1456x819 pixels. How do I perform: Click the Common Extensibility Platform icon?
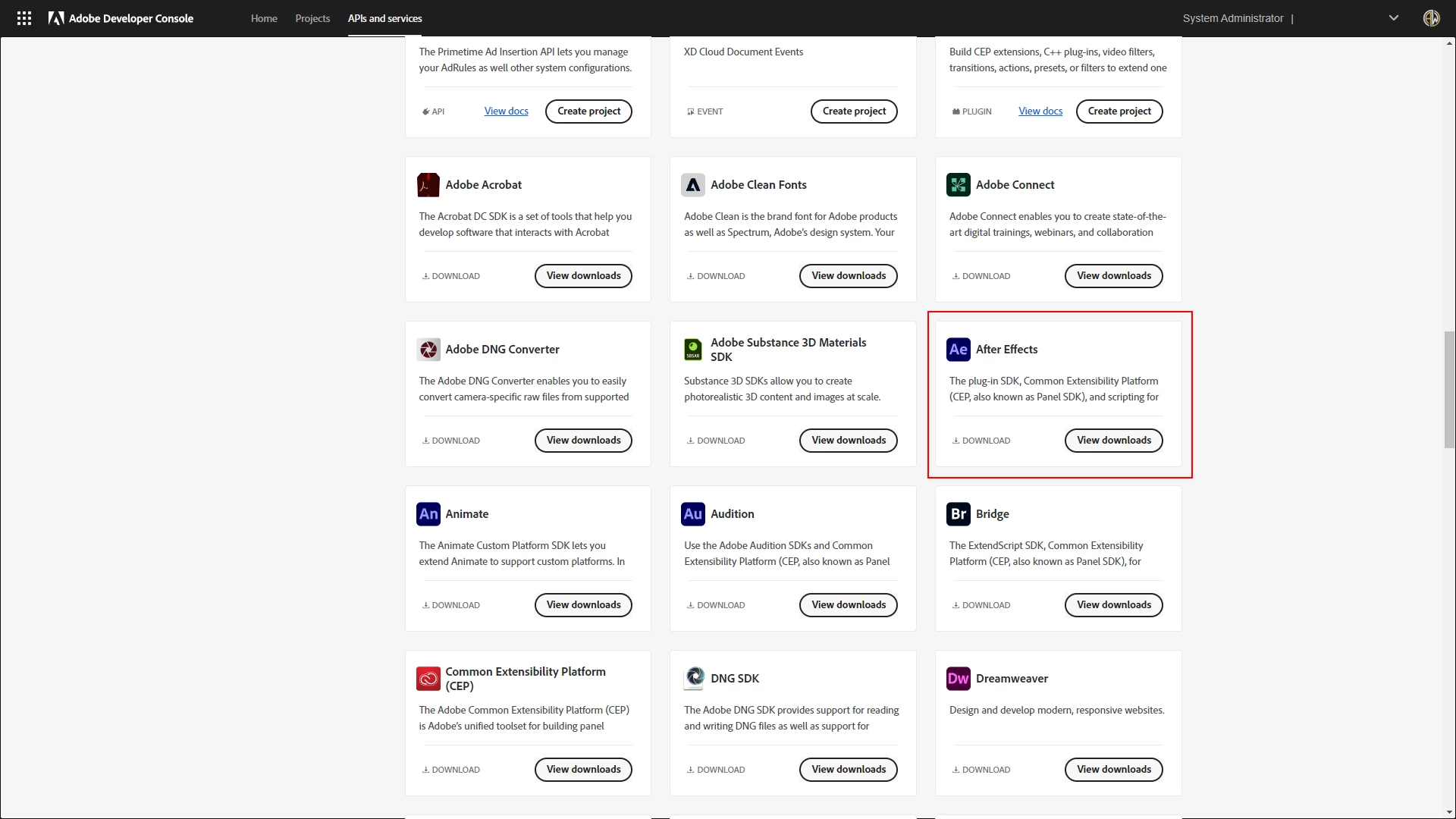(428, 679)
